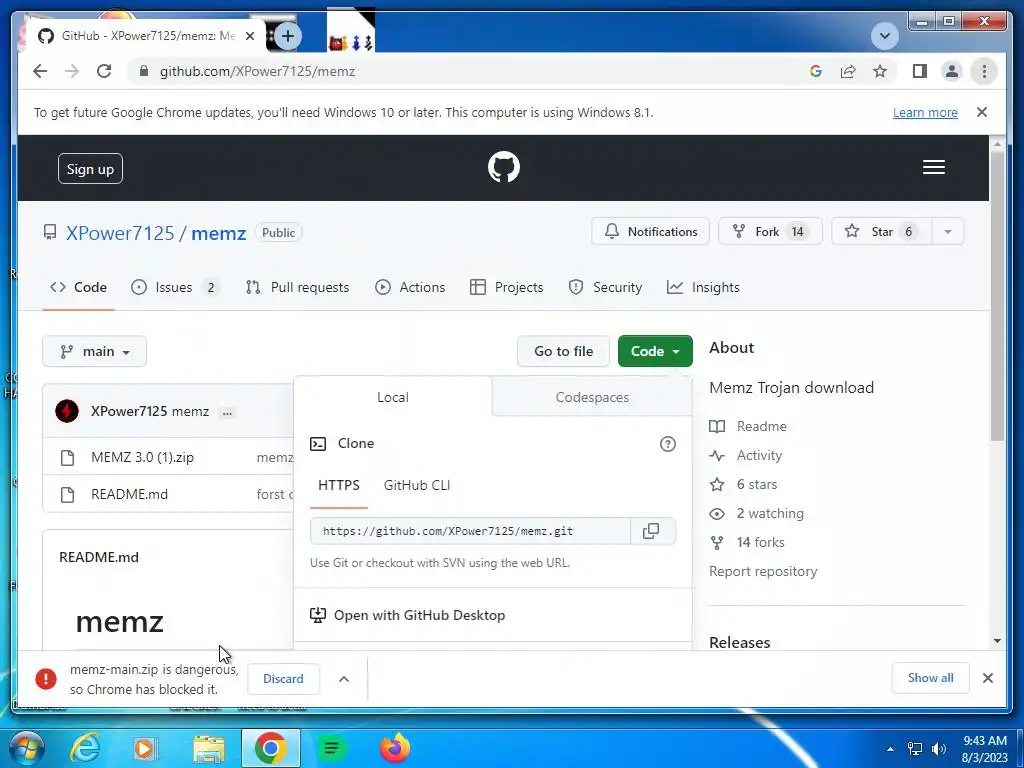Click the Sign up button
Image resolution: width=1024 pixels, height=768 pixels.
point(90,169)
